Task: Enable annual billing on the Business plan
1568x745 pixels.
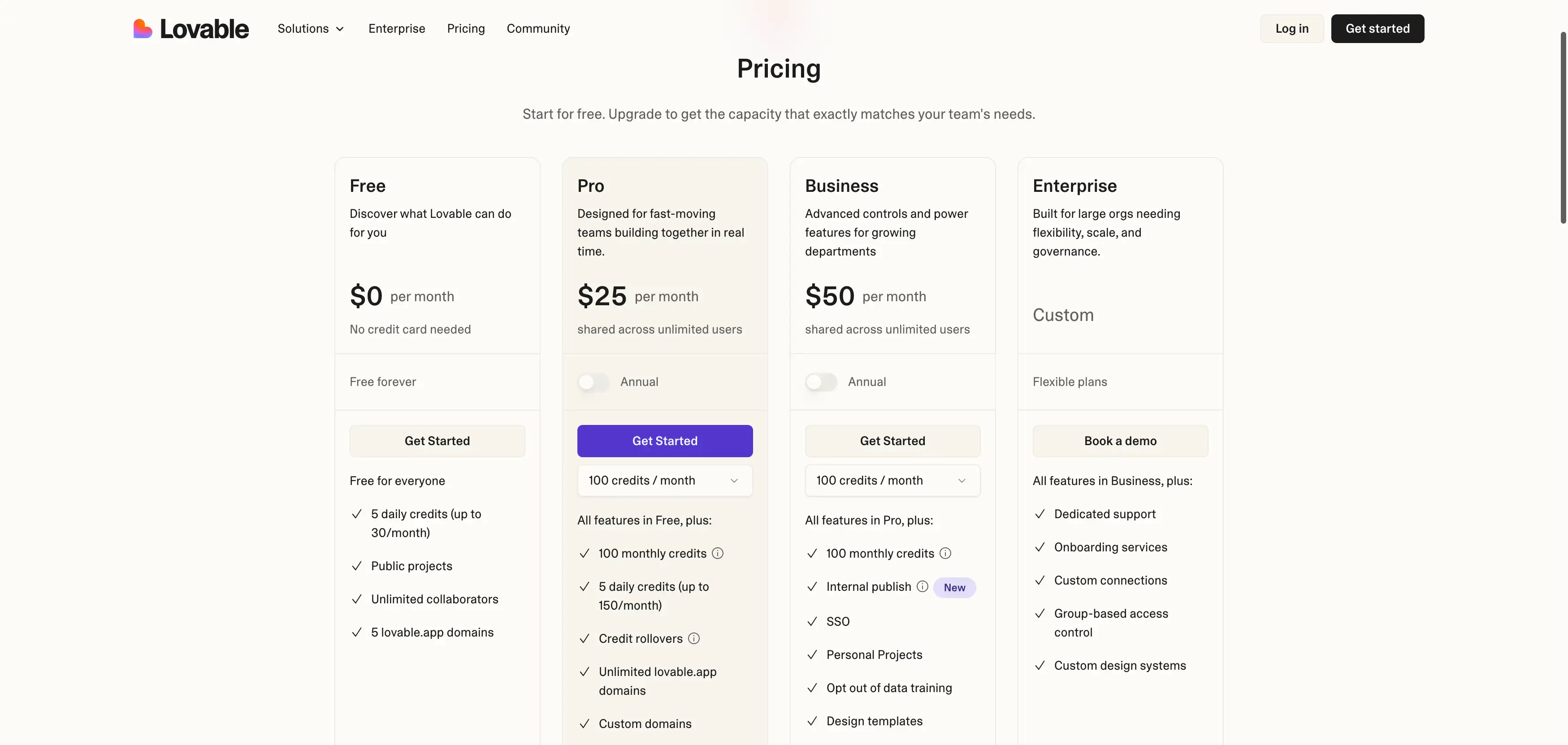Action: [x=820, y=381]
